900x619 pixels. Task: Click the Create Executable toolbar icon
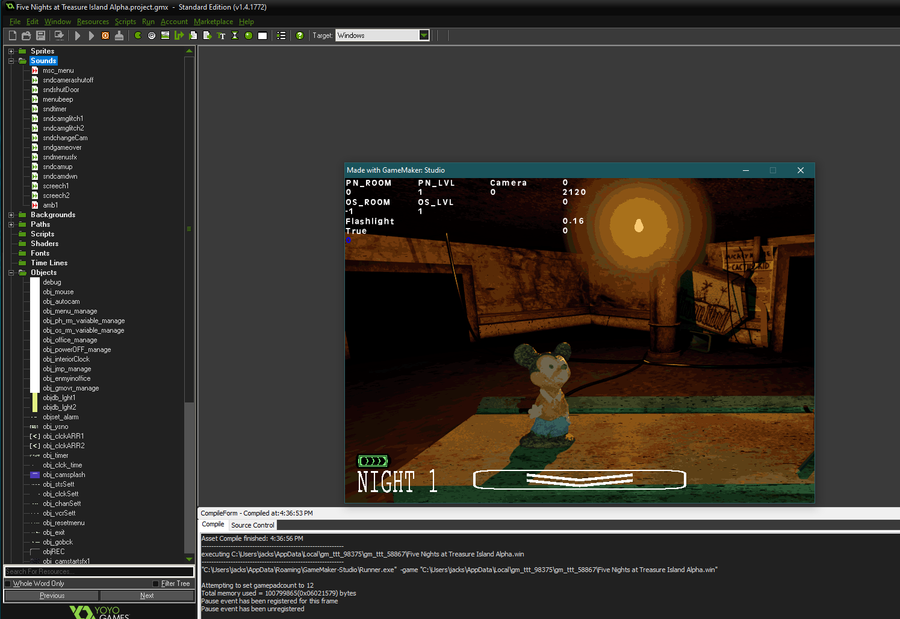click(x=59, y=36)
